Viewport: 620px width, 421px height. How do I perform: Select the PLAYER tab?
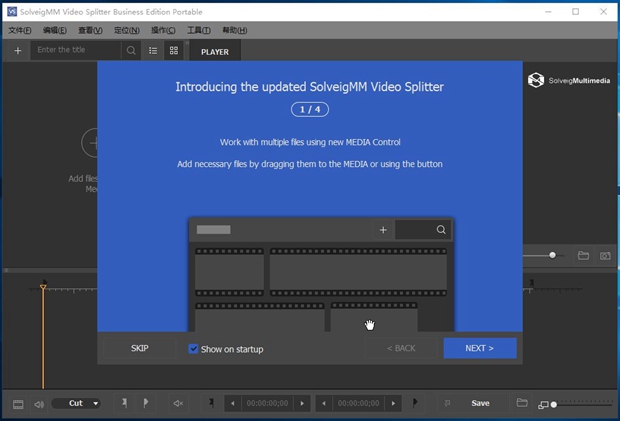[x=215, y=52]
